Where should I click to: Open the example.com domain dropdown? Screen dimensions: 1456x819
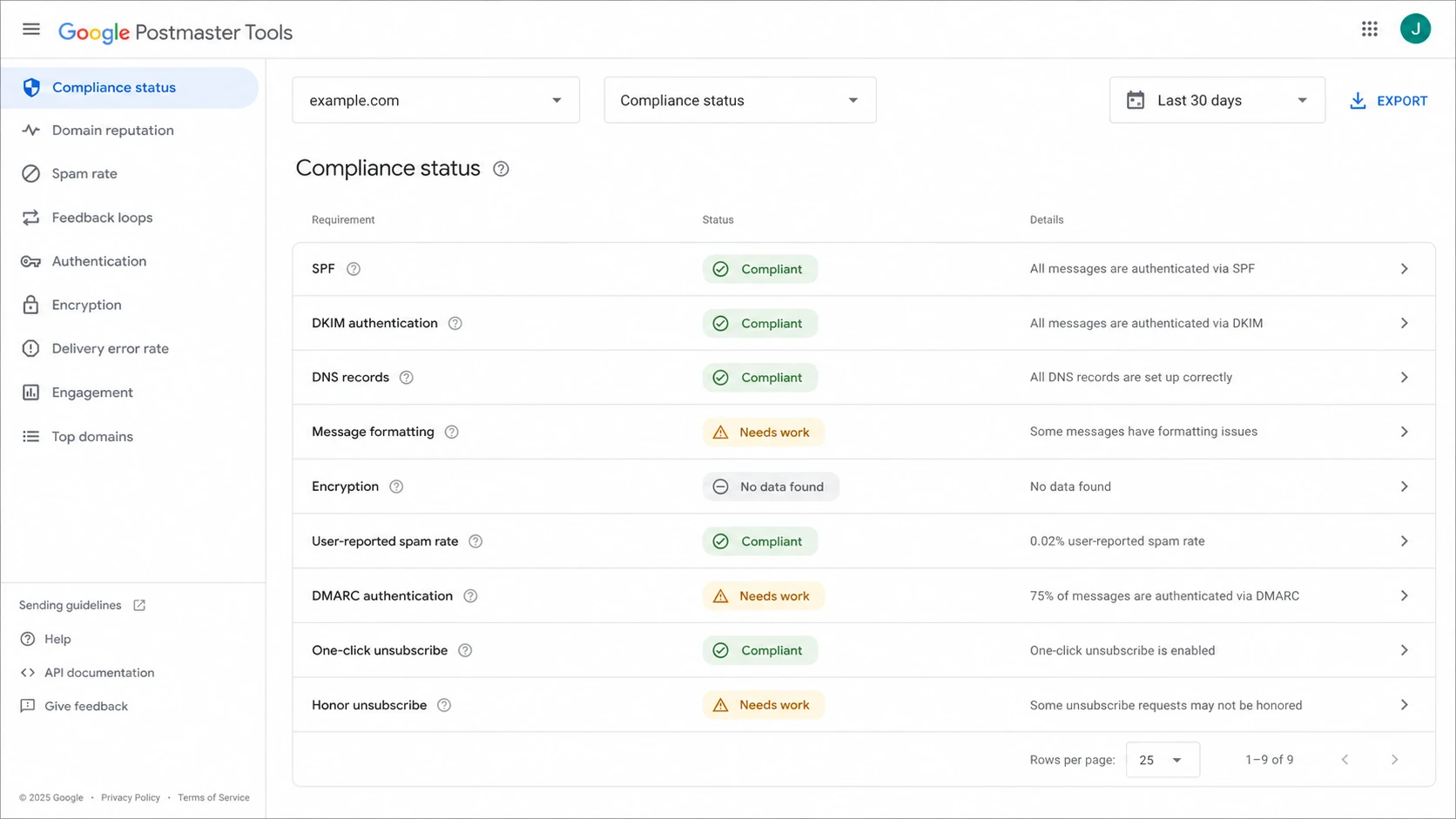(x=435, y=100)
